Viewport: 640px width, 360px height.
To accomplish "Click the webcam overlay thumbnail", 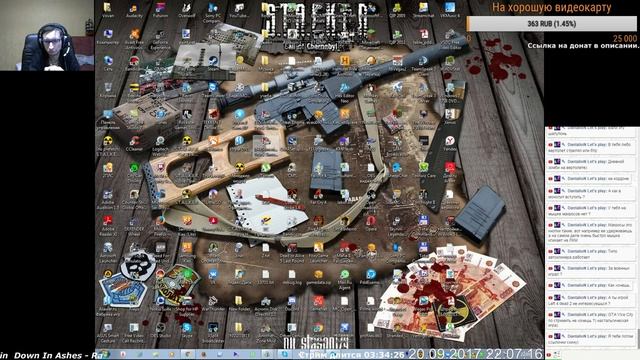I will (47, 35).
